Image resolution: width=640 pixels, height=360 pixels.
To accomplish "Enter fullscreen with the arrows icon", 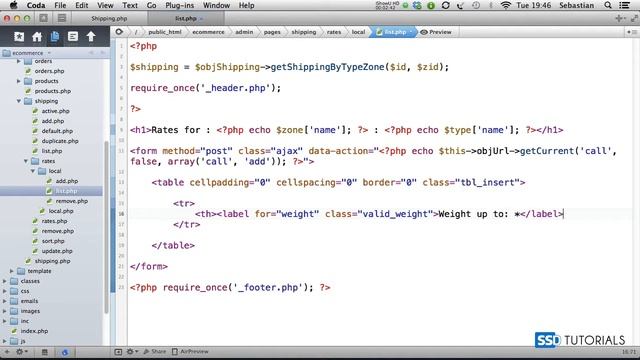I will coord(634,18).
